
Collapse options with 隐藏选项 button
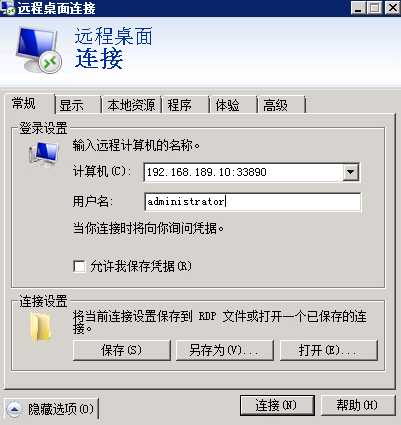pyautogui.click(x=52, y=409)
